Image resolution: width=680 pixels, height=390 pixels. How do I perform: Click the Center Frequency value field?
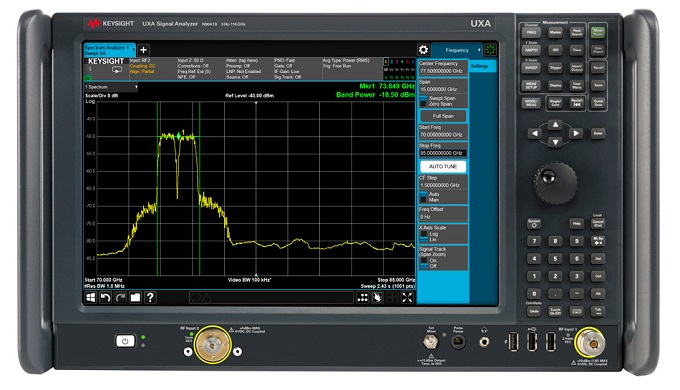[441, 71]
